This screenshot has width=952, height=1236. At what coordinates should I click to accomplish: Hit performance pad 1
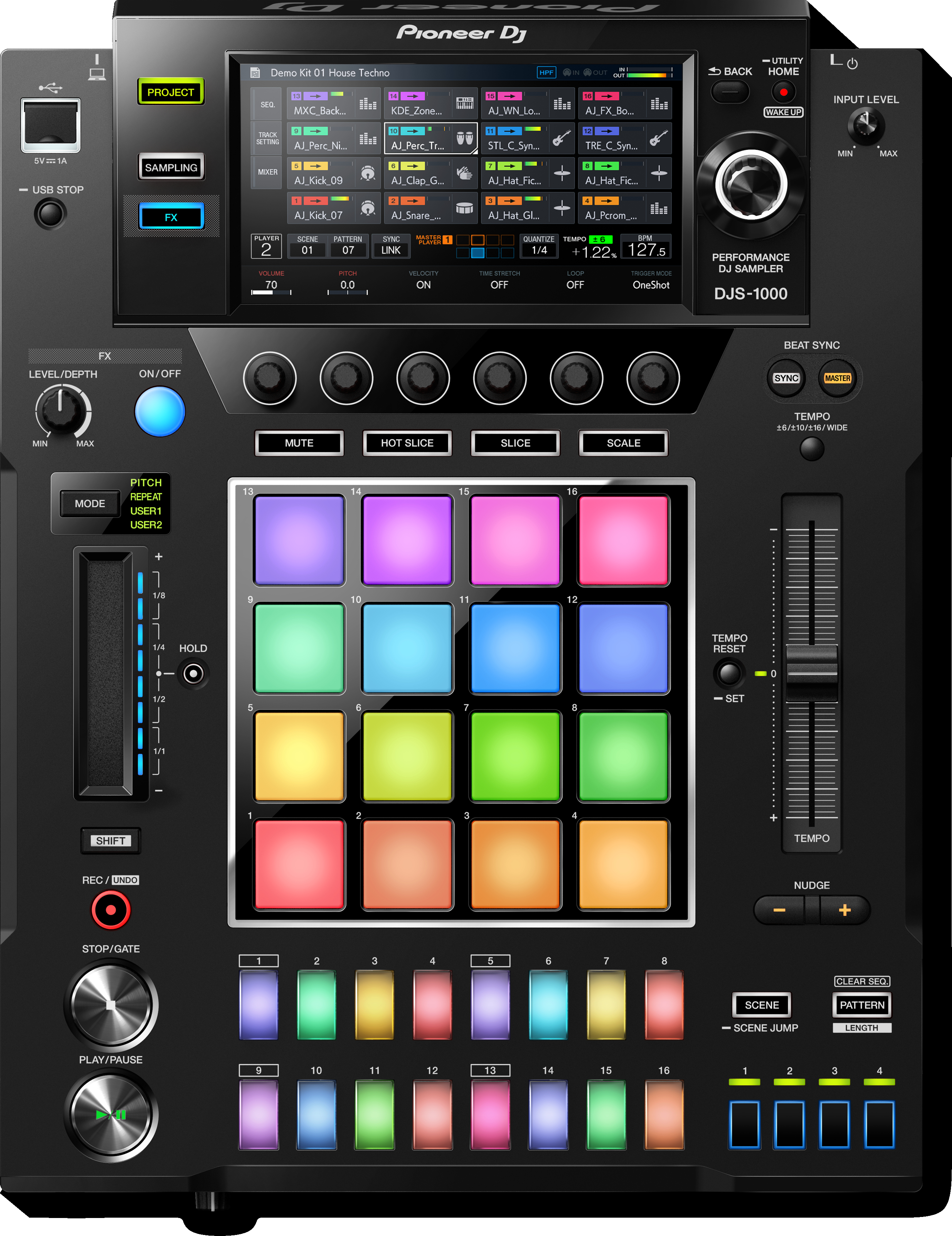point(299,864)
